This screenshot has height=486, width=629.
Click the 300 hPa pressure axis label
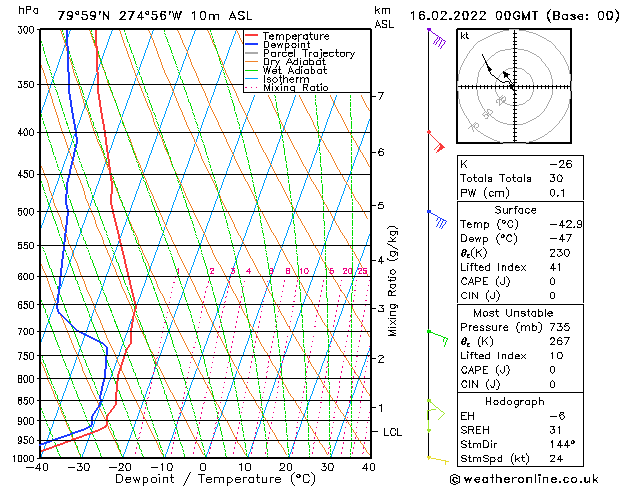pos(28,30)
